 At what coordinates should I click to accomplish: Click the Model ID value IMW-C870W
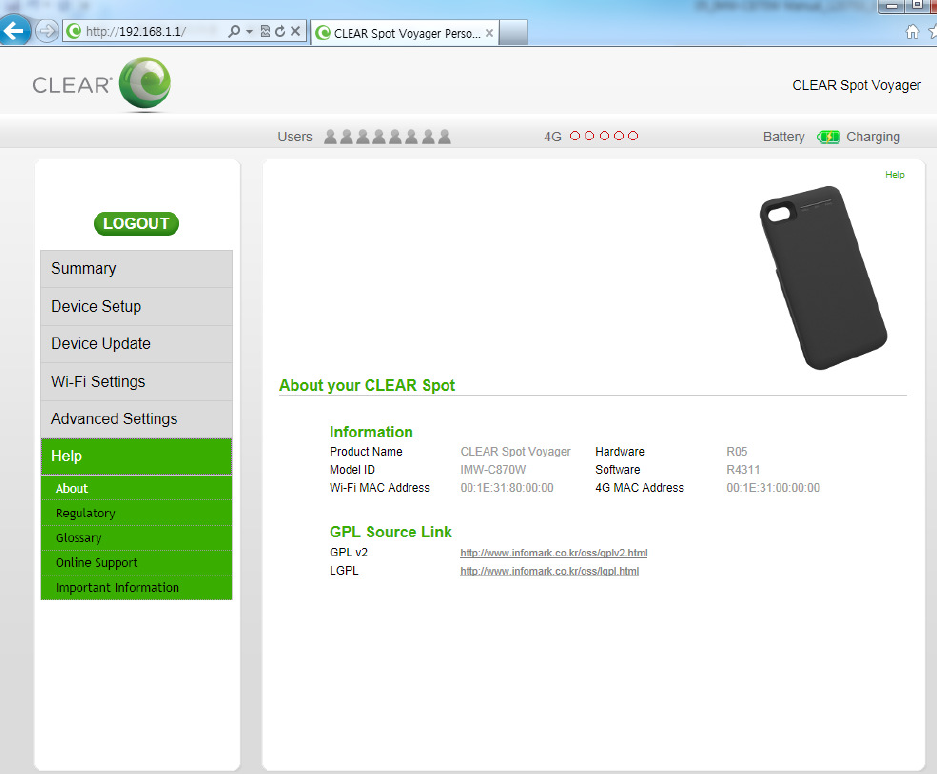click(x=493, y=470)
